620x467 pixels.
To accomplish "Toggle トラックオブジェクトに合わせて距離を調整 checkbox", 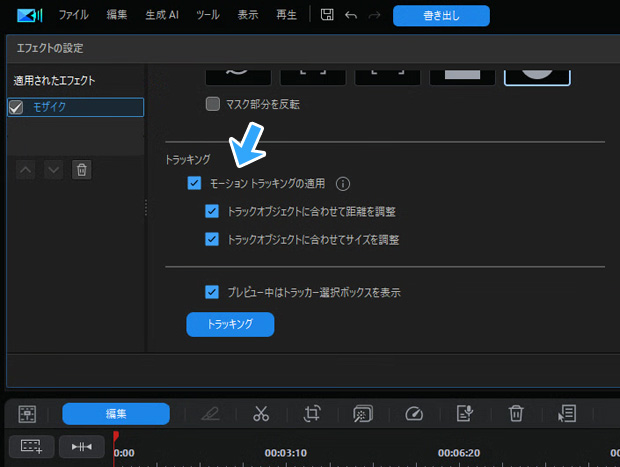I will click(x=212, y=212).
